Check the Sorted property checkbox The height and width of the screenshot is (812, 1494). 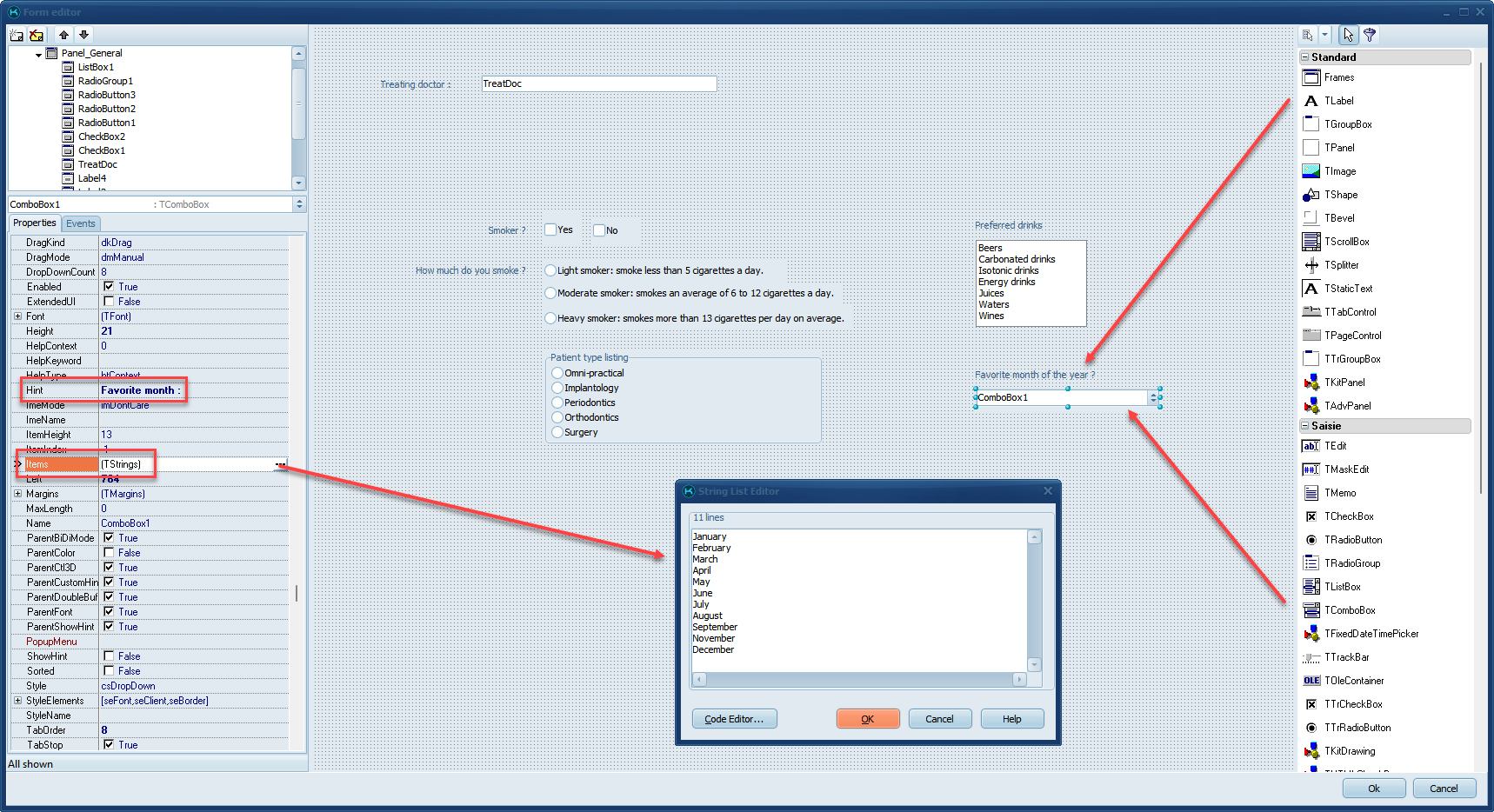(109, 671)
